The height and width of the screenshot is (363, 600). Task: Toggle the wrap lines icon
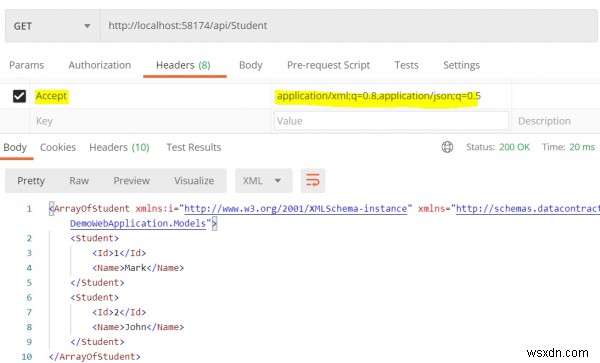[x=313, y=181]
